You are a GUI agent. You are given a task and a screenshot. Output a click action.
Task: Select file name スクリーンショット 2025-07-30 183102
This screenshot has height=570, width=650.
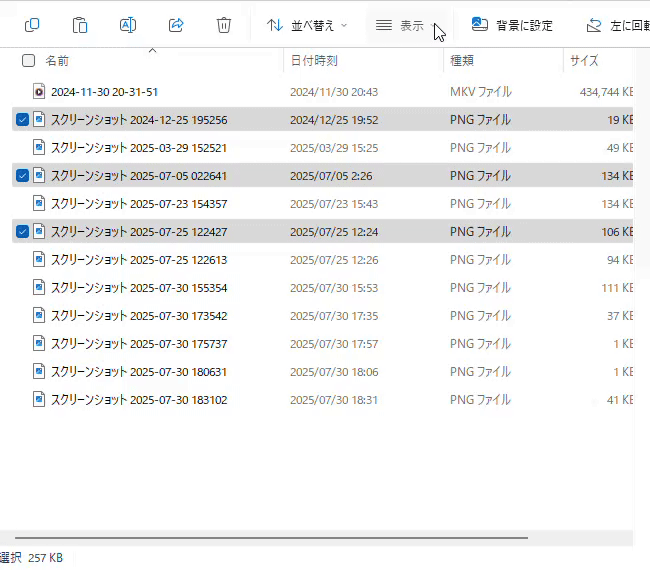tap(139, 400)
